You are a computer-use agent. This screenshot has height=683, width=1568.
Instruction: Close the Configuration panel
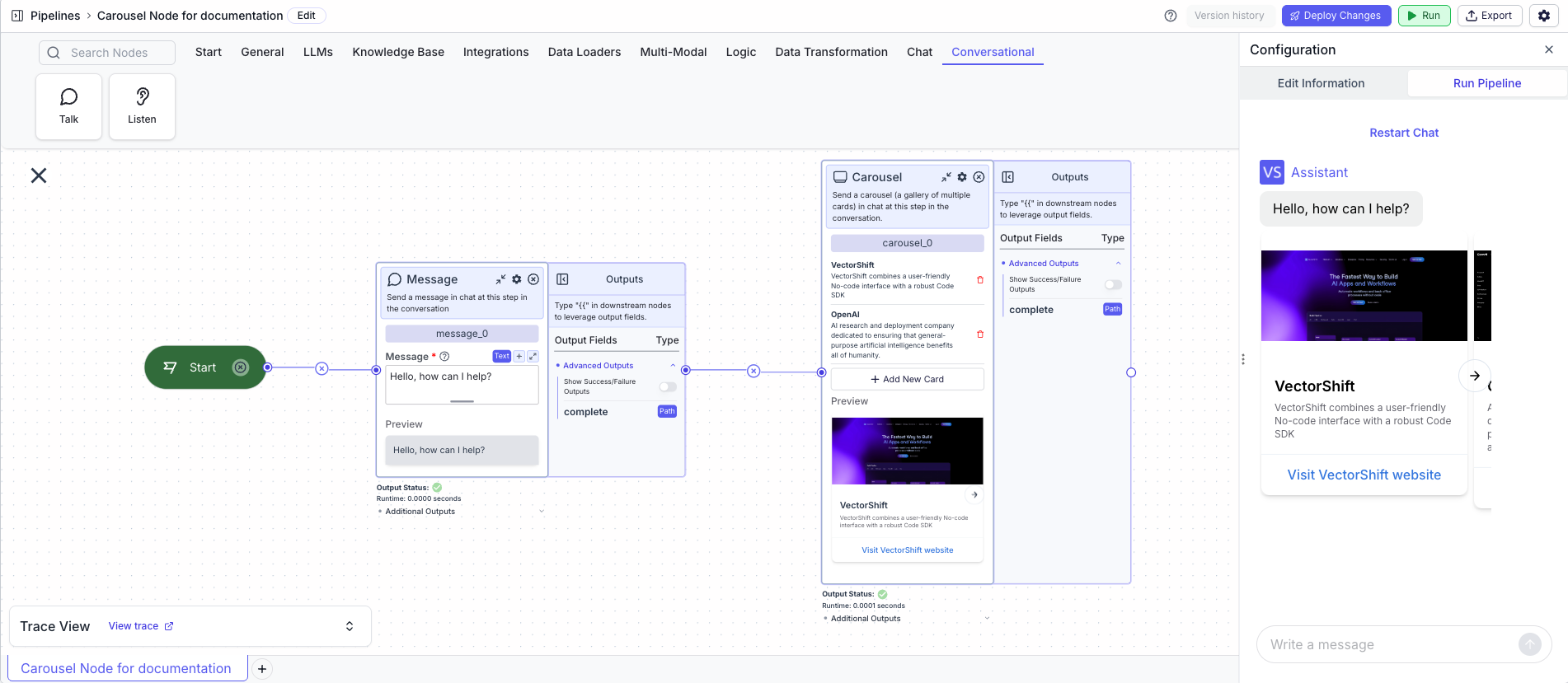coord(1549,49)
